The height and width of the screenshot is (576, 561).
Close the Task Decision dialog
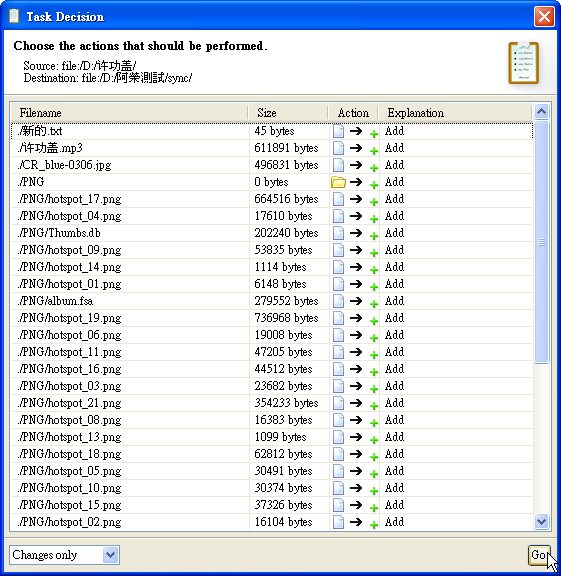pyautogui.click(x=544, y=17)
